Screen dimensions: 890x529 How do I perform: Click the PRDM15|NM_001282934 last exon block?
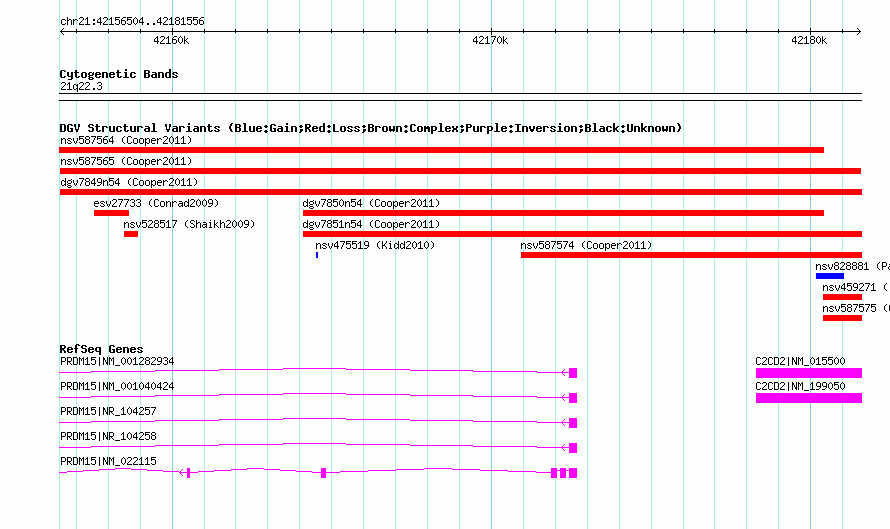point(573,373)
